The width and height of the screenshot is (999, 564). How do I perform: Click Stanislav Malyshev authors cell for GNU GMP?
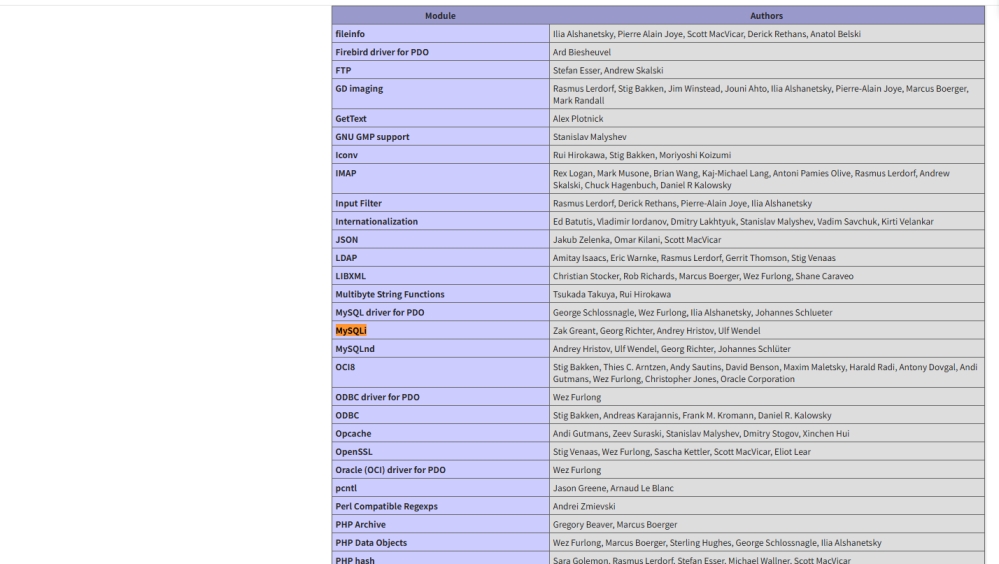(x=766, y=136)
